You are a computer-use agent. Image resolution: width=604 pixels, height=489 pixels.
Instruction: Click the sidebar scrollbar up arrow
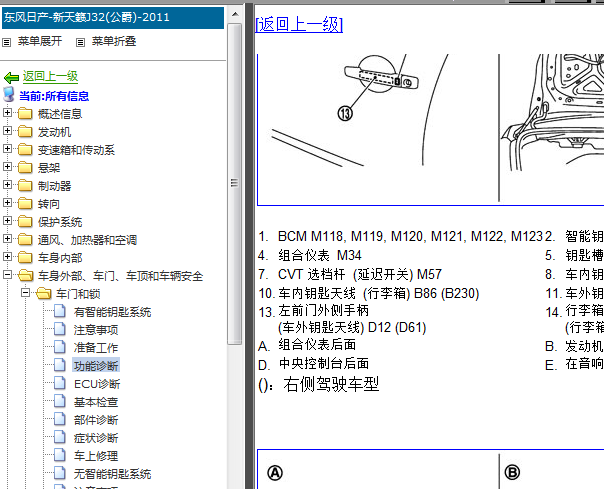click(x=235, y=15)
